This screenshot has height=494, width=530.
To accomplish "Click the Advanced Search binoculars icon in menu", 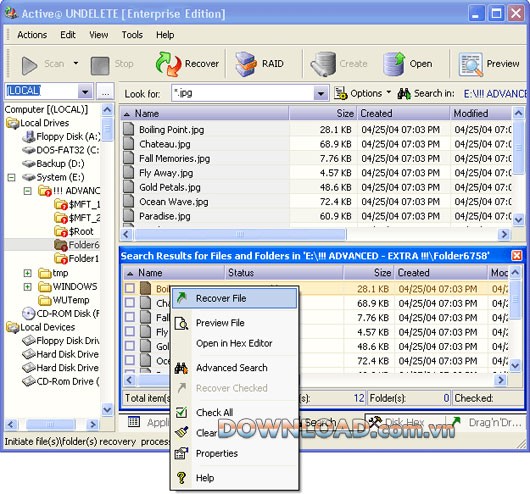I will pos(181,368).
